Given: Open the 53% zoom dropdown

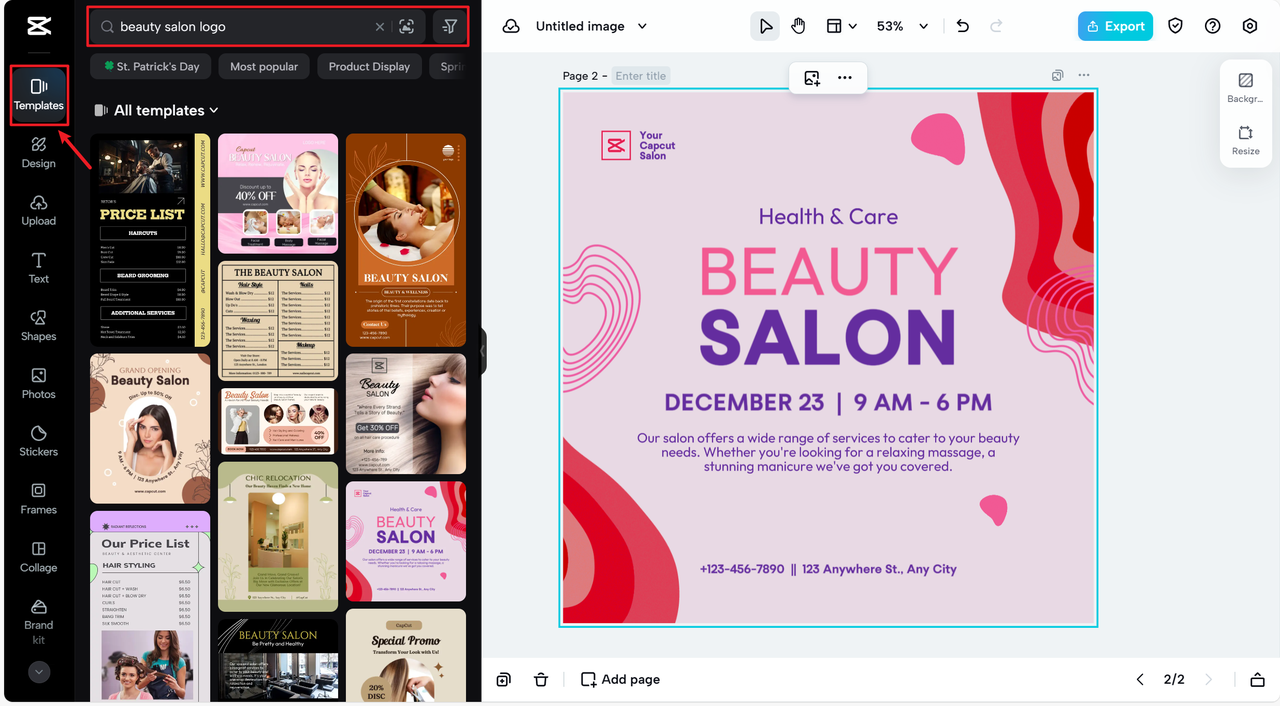Looking at the screenshot, I should (902, 26).
